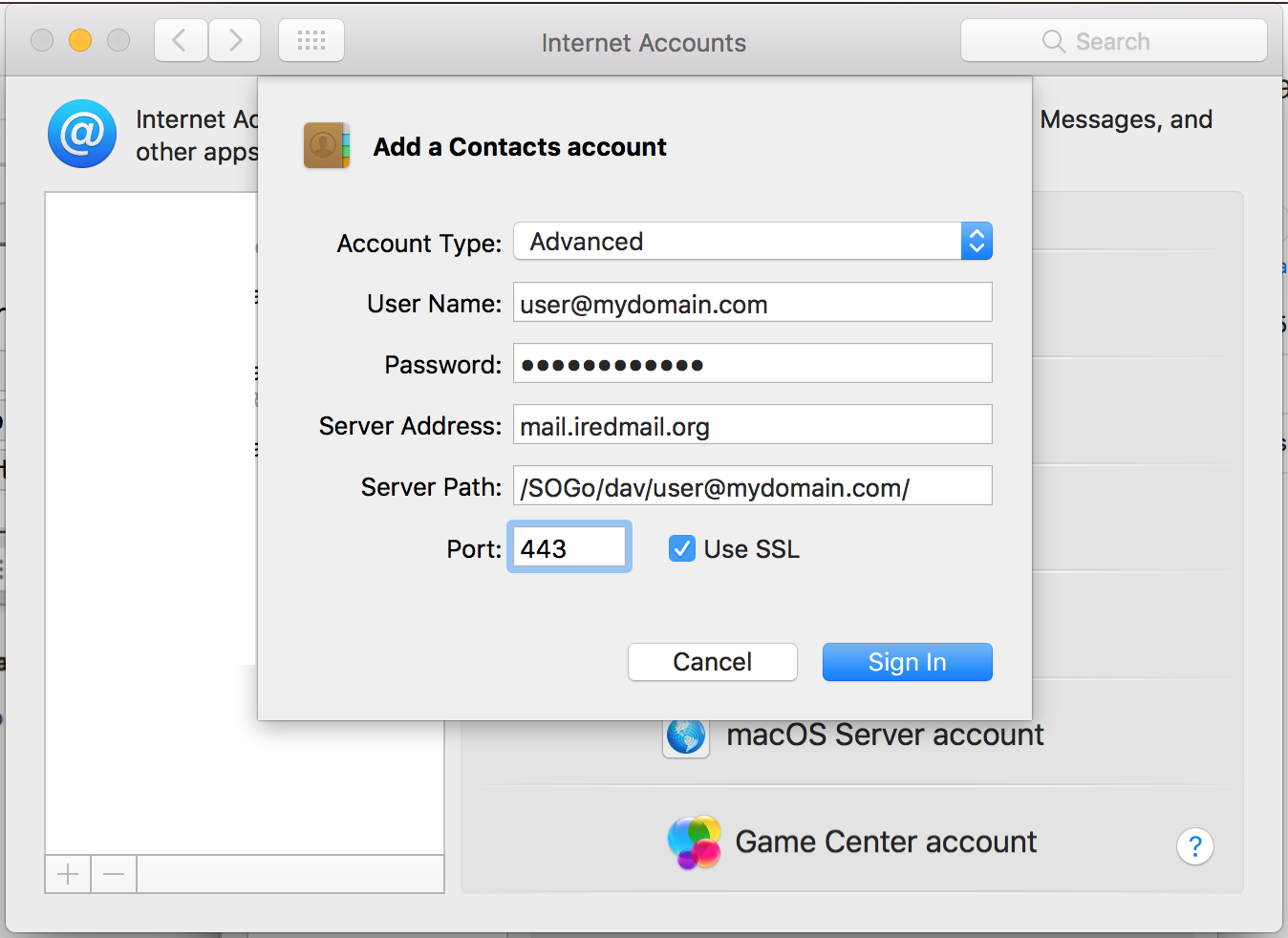Remove account with minus button
Viewport: 1288px width, 938px height.
(x=114, y=874)
